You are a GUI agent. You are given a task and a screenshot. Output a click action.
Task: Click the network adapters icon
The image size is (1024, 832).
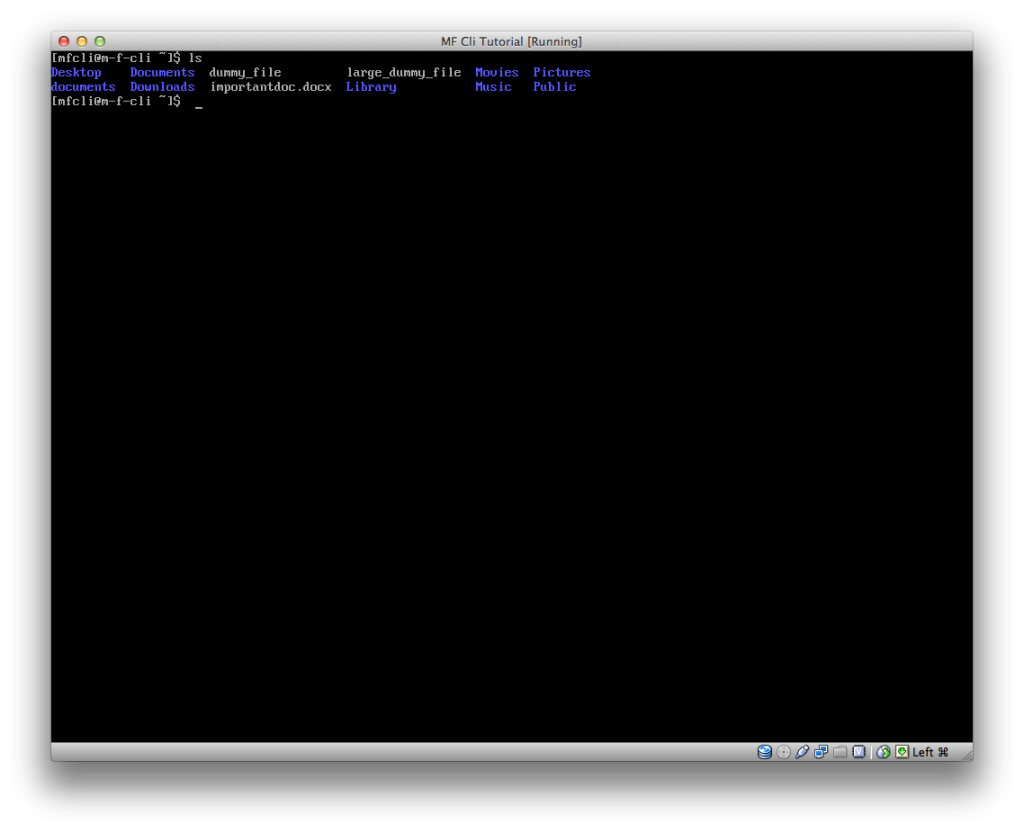(x=821, y=752)
